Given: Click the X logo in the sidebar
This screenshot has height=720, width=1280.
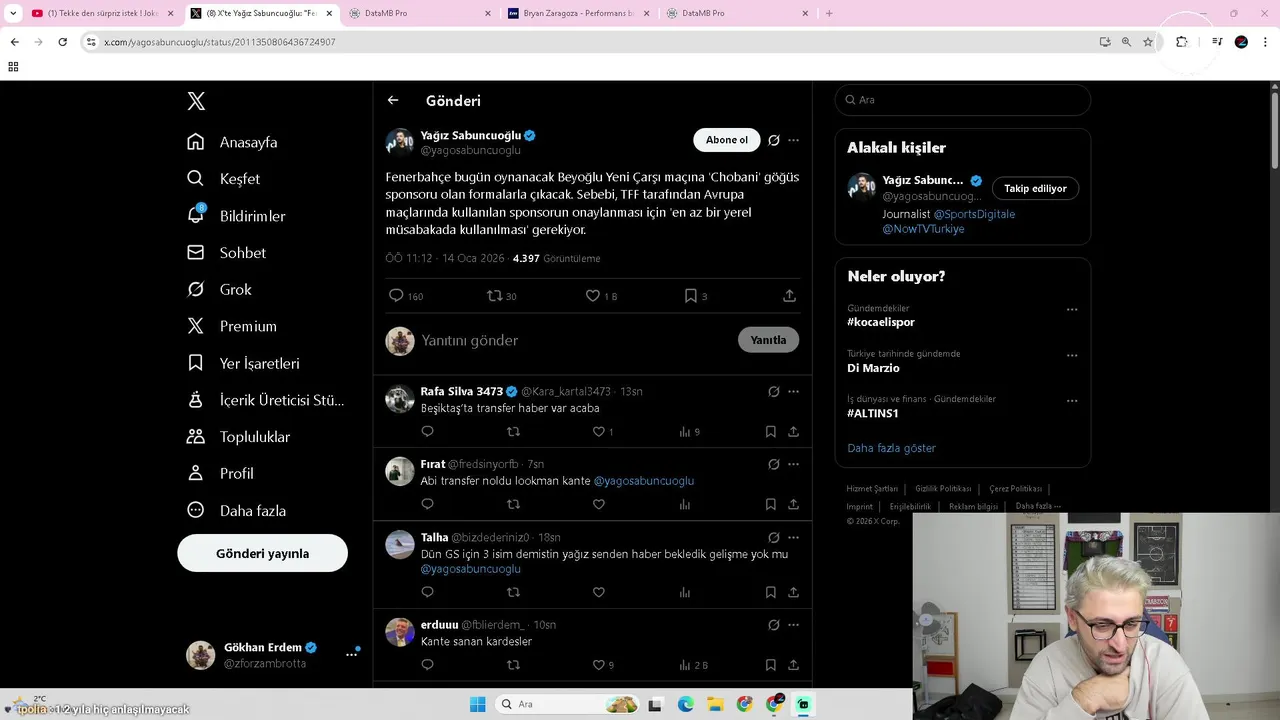Looking at the screenshot, I should click(x=196, y=101).
